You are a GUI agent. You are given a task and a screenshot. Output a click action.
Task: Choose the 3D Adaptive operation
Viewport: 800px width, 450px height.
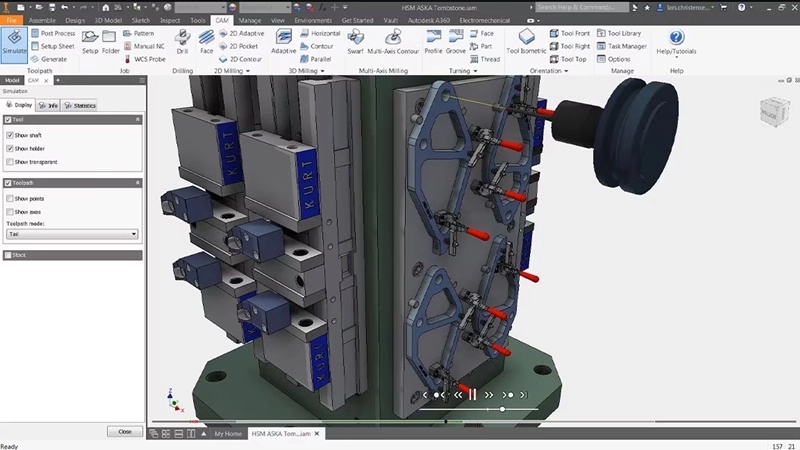tap(284, 42)
